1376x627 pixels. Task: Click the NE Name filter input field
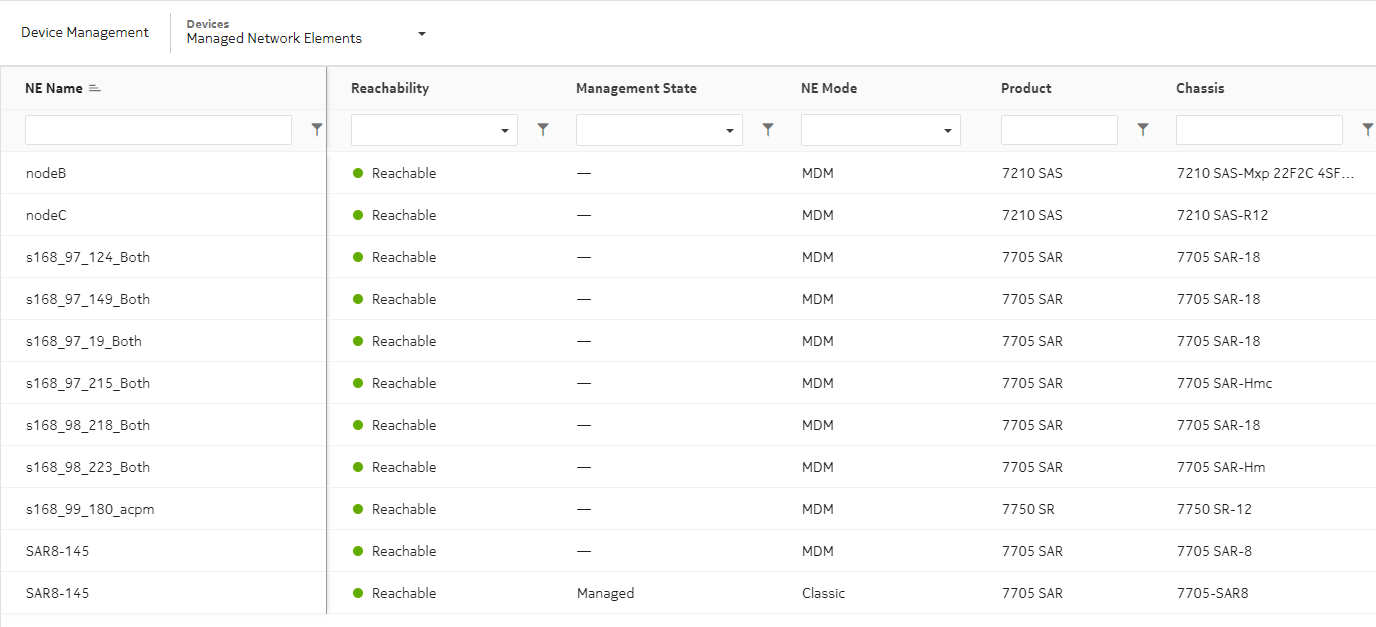(x=155, y=129)
